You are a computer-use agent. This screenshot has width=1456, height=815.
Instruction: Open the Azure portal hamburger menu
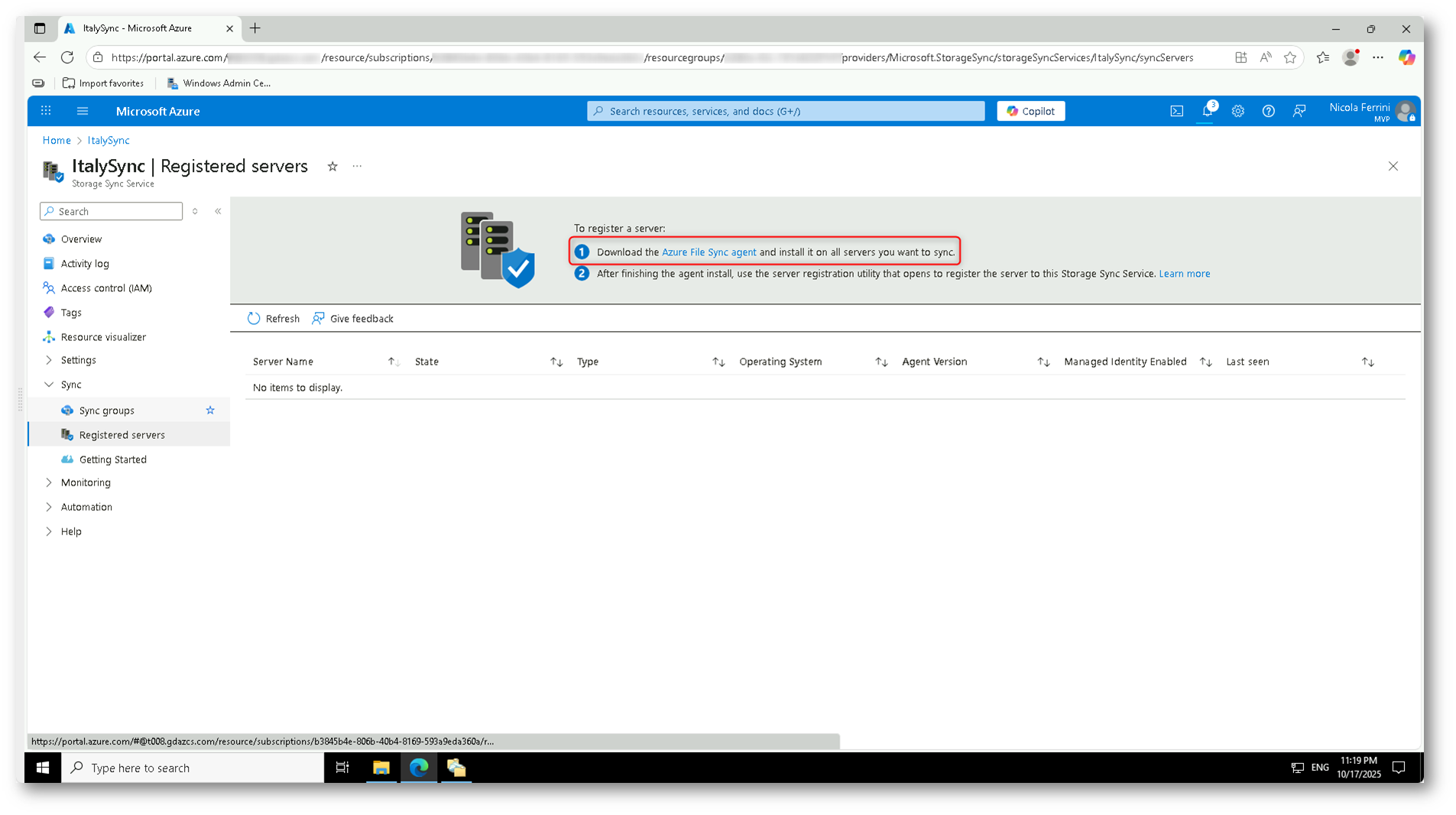click(83, 112)
